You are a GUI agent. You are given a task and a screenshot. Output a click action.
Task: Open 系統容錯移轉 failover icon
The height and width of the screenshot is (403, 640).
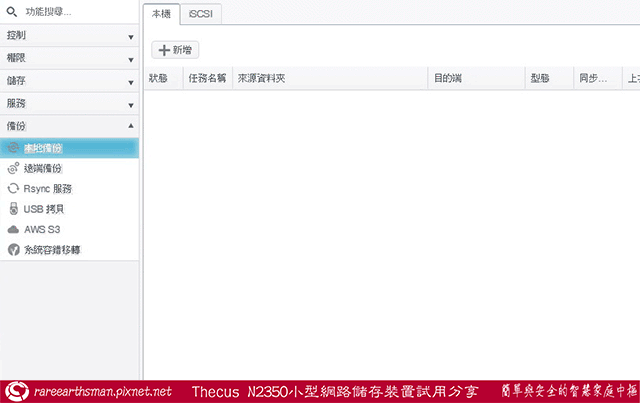[x=13, y=249]
